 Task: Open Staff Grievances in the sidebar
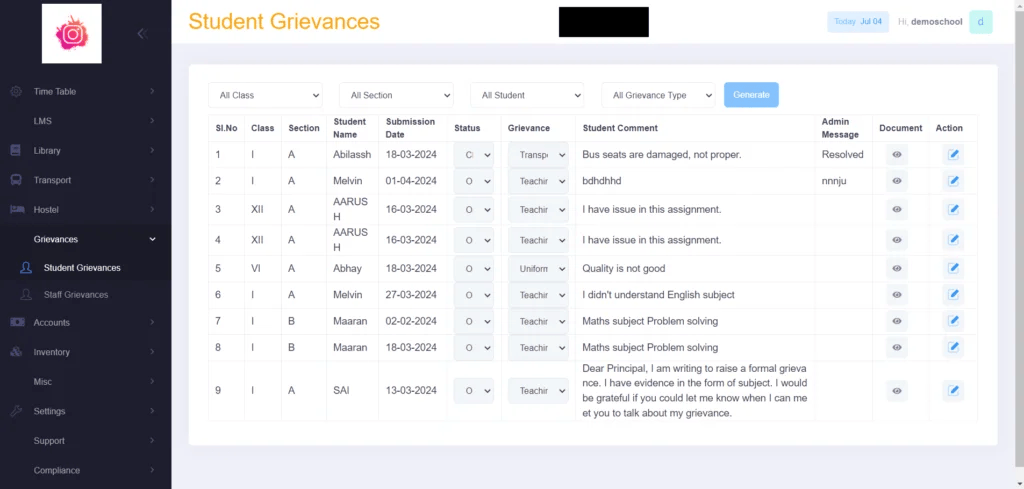76,295
